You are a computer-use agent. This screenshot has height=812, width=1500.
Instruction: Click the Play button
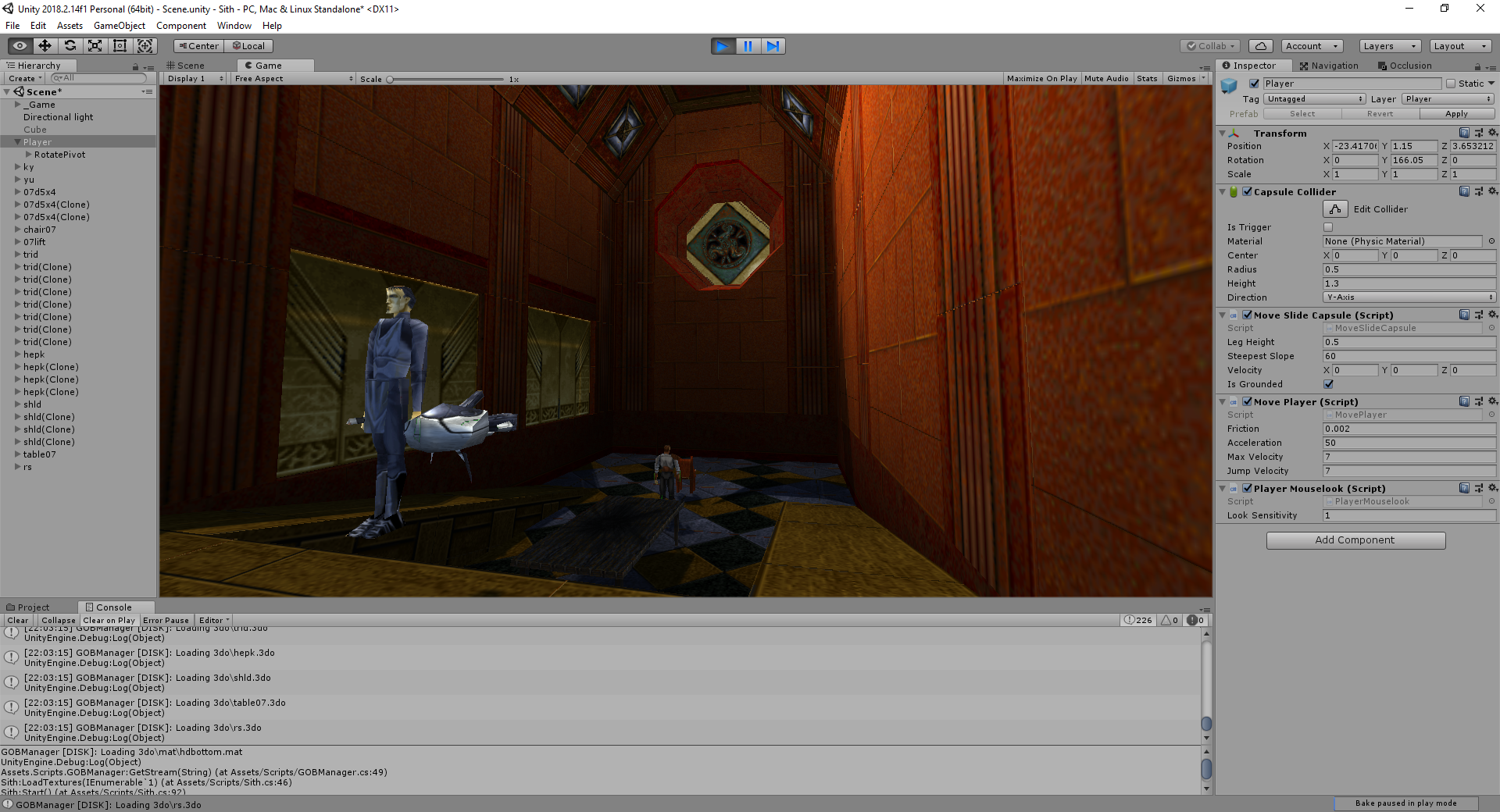click(x=723, y=46)
